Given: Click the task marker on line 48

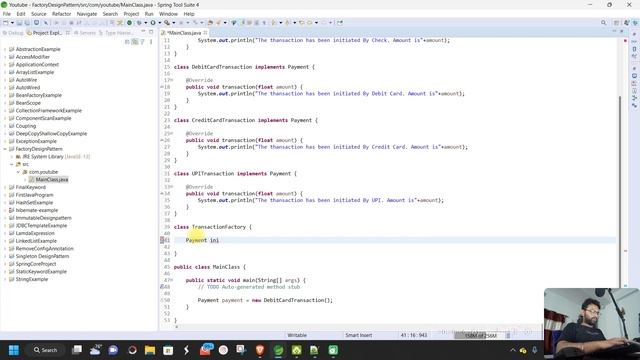Looking at the screenshot, I should (162, 287).
